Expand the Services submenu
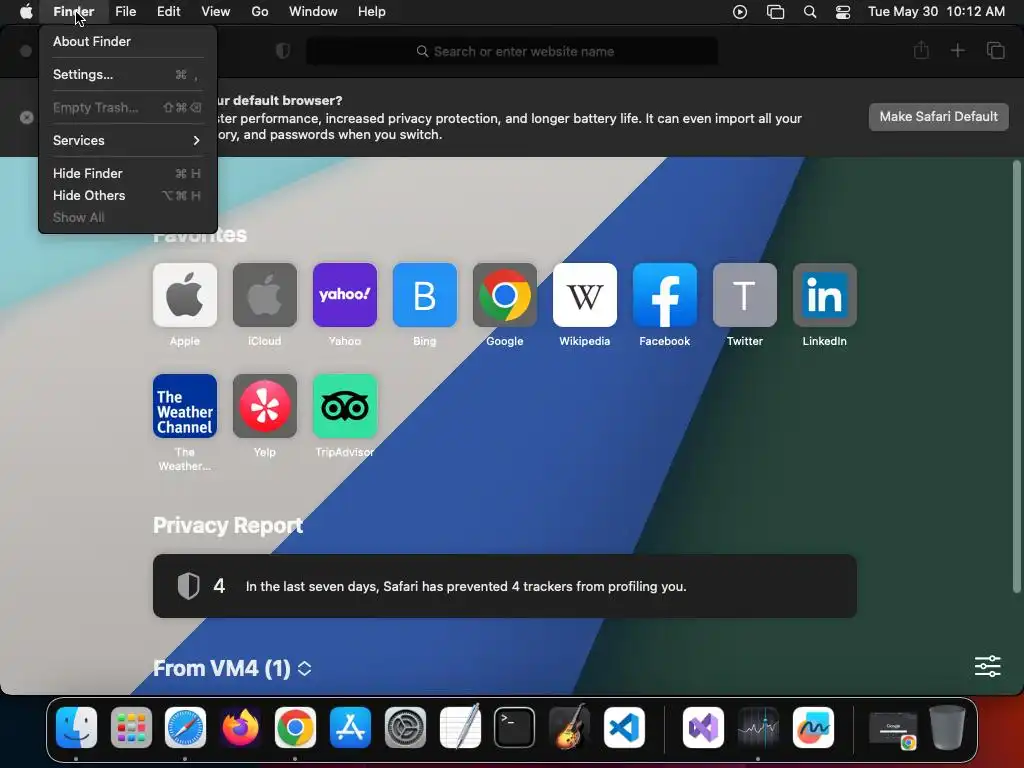 point(127,140)
